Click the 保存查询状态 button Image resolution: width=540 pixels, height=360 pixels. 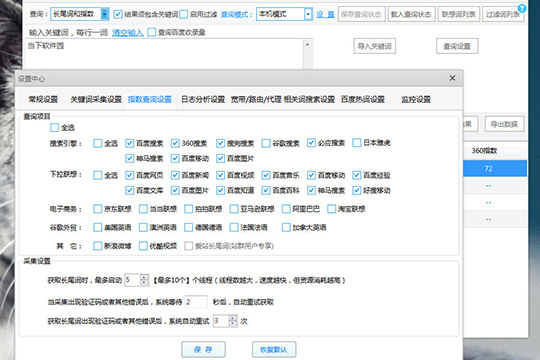(361, 14)
